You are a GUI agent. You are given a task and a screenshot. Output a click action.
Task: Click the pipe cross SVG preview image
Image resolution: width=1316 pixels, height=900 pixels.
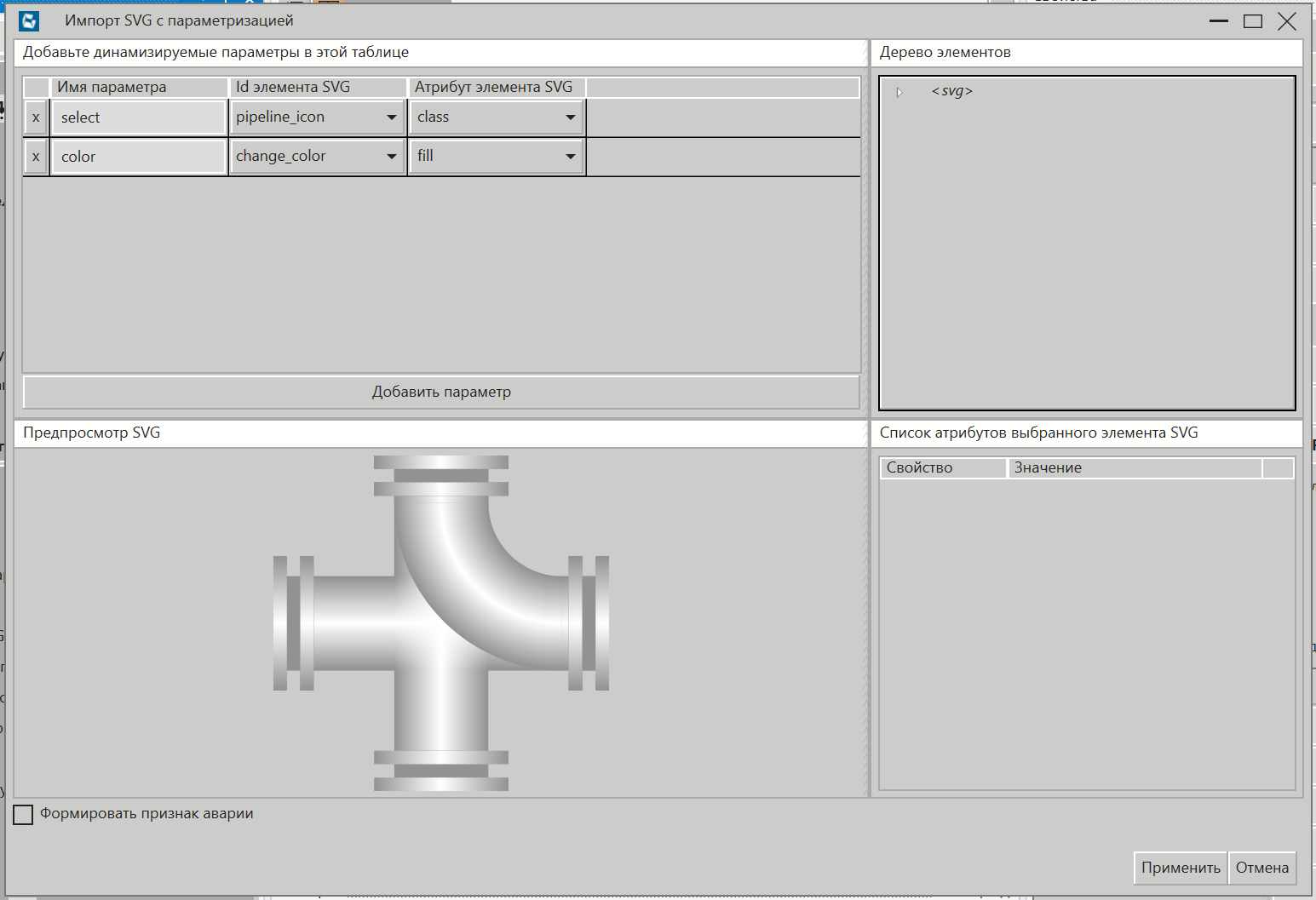coord(440,622)
